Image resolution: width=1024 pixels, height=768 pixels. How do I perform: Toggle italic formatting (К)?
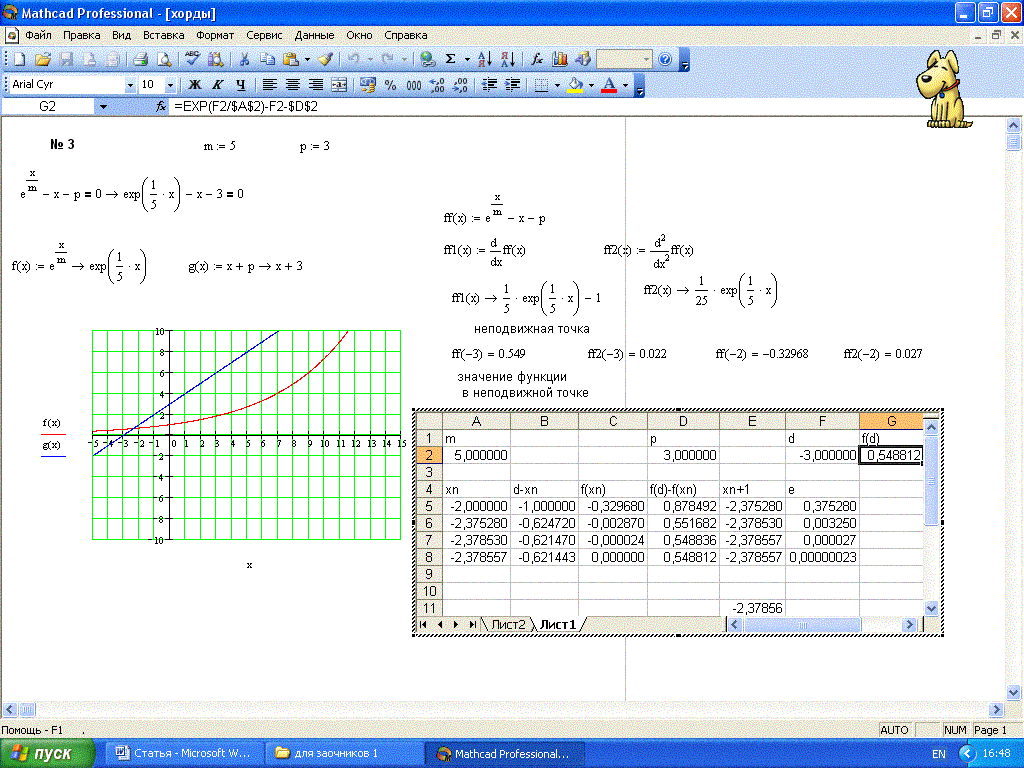click(x=218, y=85)
